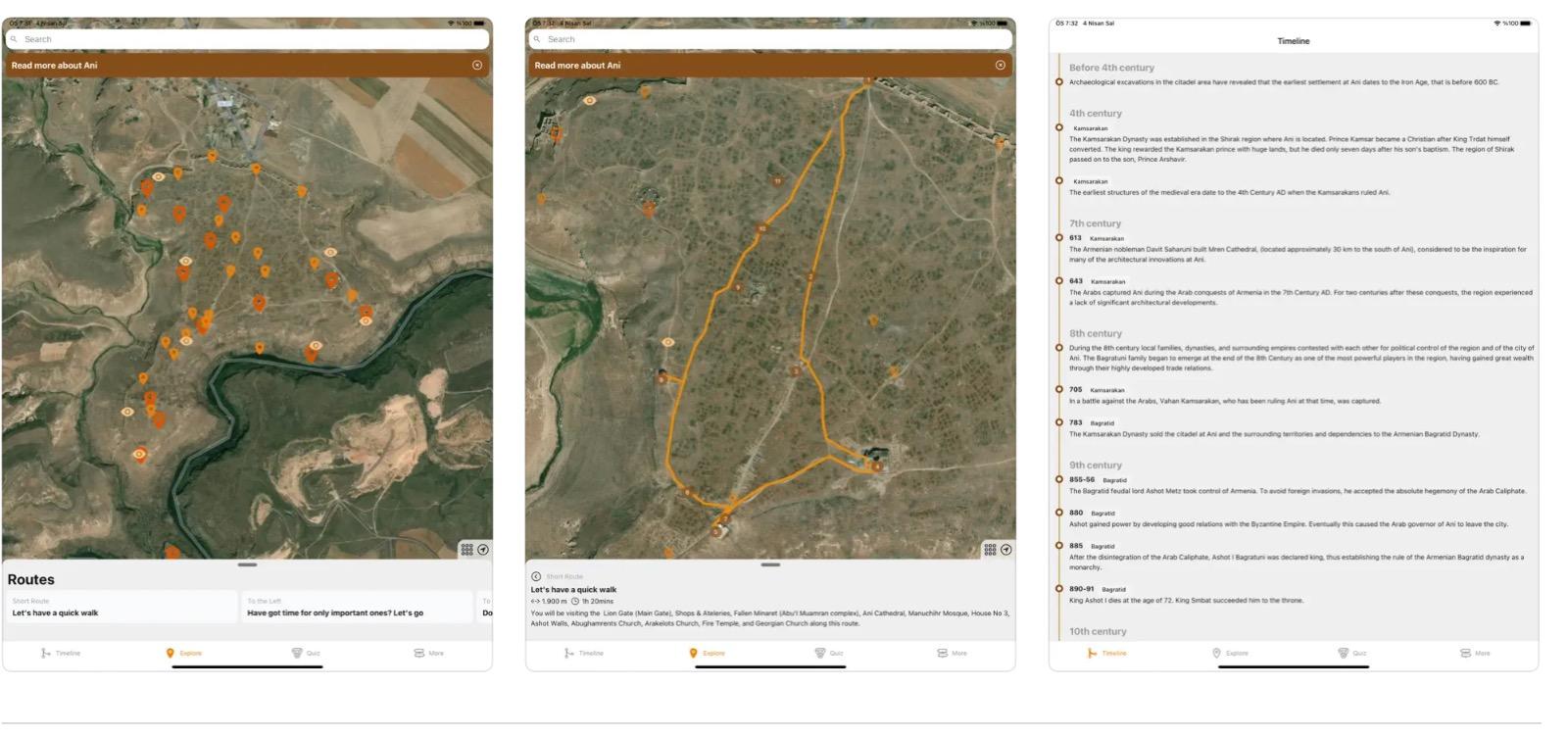Image resolution: width=1568 pixels, height=735 pixels.
Task: Dismiss the Ani banner on the left screen
Action: click(x=477, y=66)
